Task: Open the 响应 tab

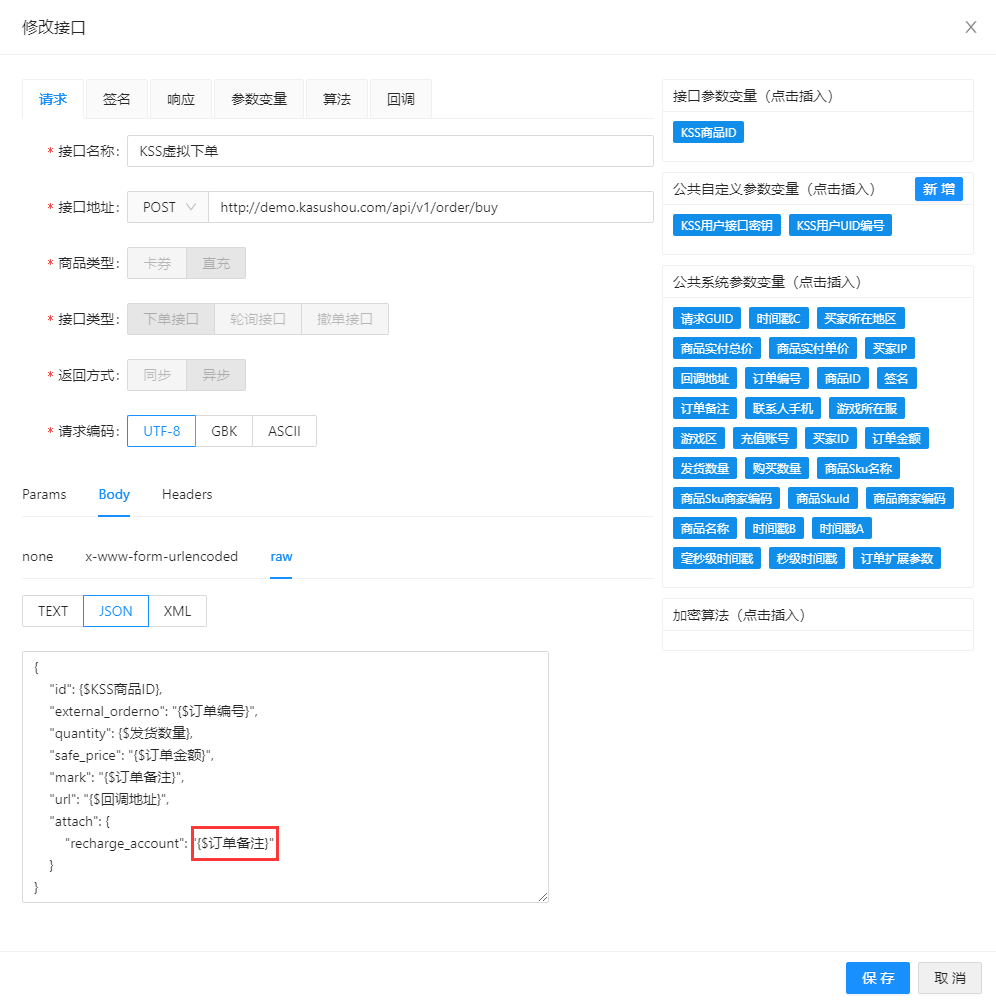Action: 181,99
